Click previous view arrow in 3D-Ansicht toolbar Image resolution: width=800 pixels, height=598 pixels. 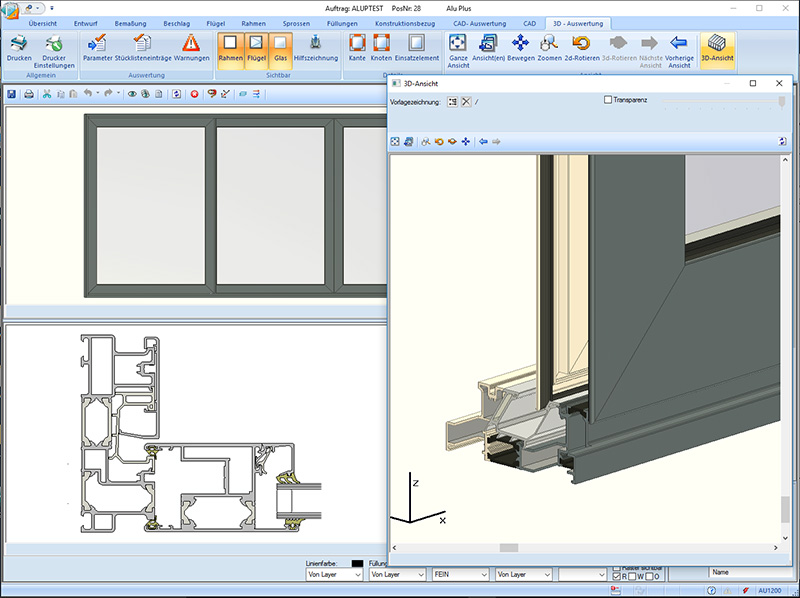(483, 141)
